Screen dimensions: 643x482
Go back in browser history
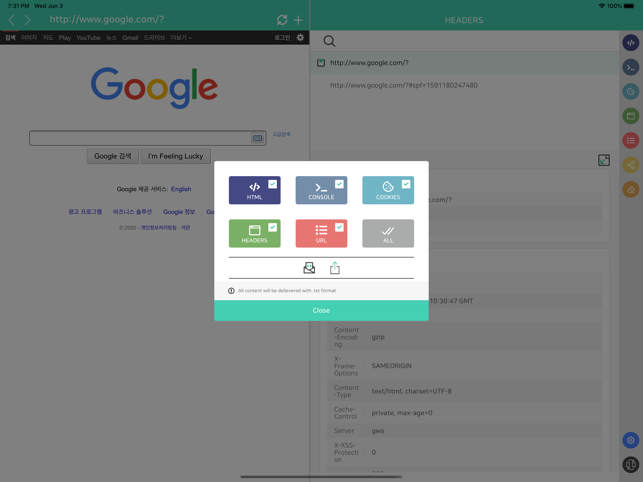pos(11,20)
